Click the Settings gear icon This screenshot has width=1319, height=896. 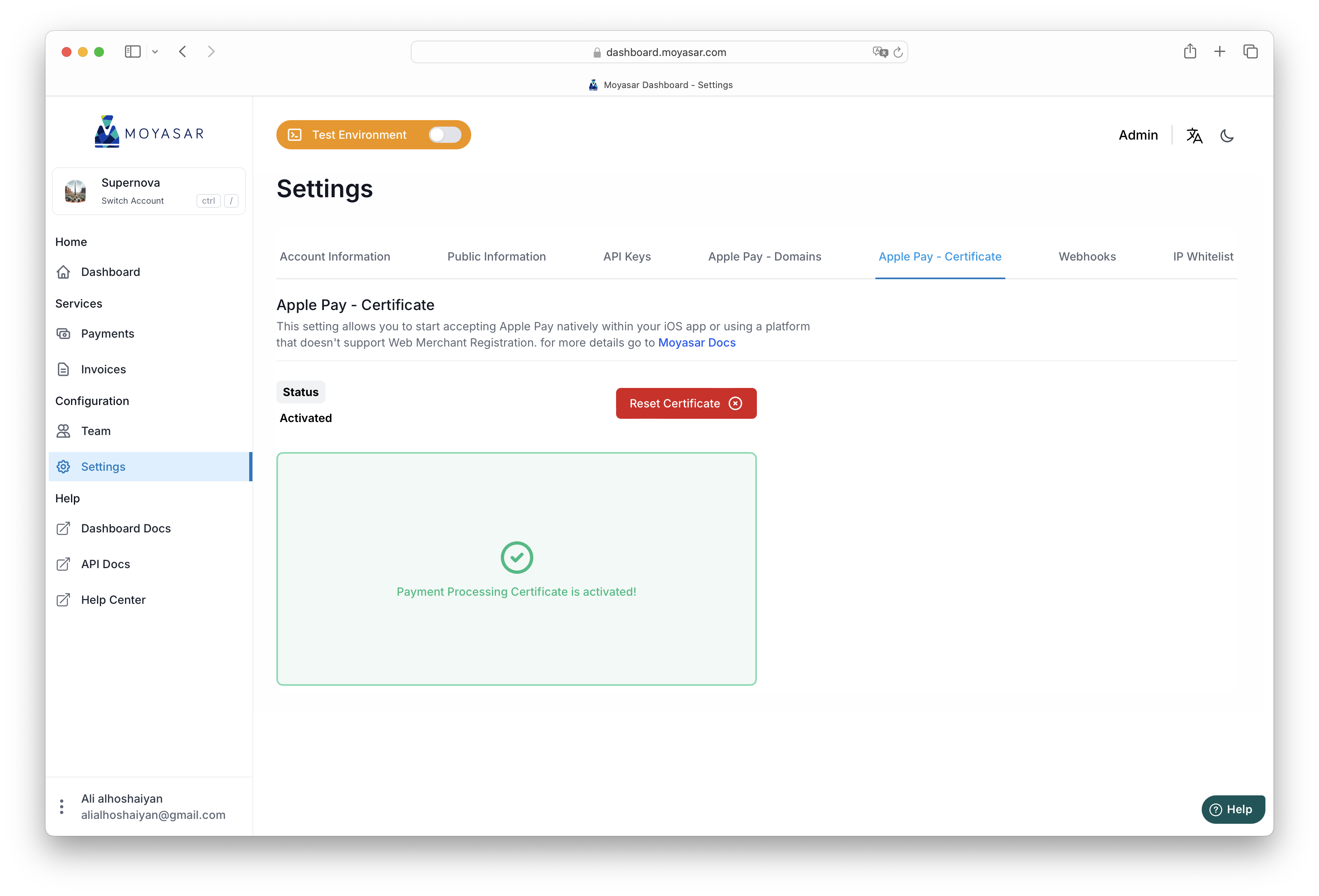(x=64, y=466)
